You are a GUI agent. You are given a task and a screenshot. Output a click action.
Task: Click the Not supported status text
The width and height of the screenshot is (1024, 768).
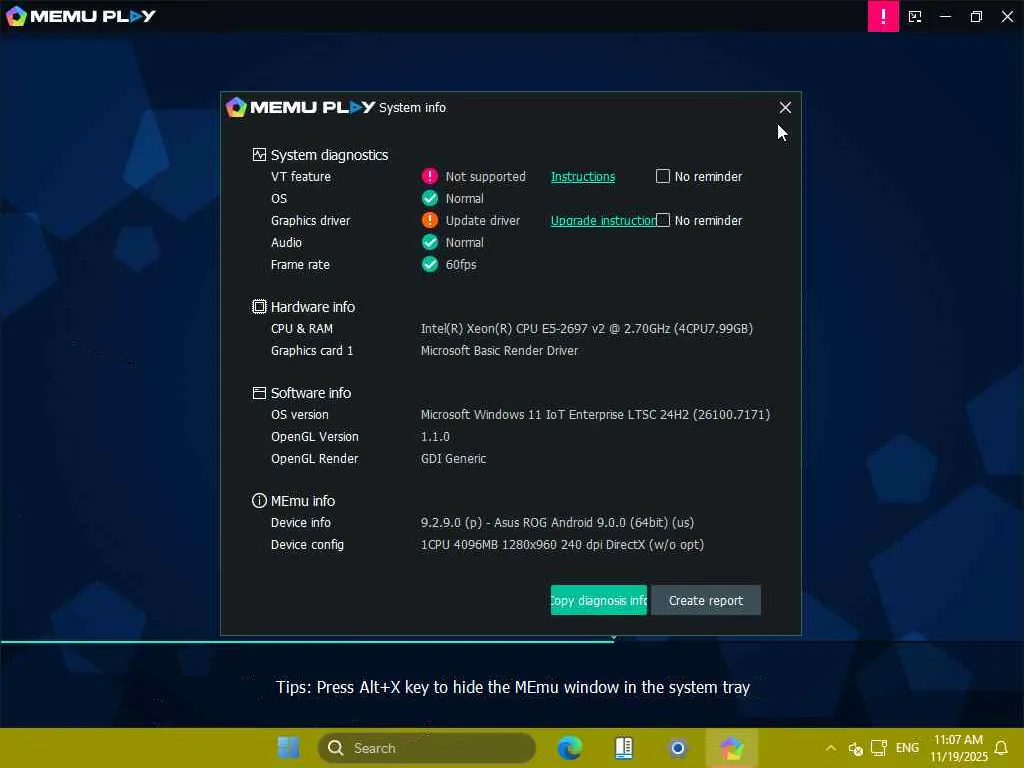pos(485,176)
